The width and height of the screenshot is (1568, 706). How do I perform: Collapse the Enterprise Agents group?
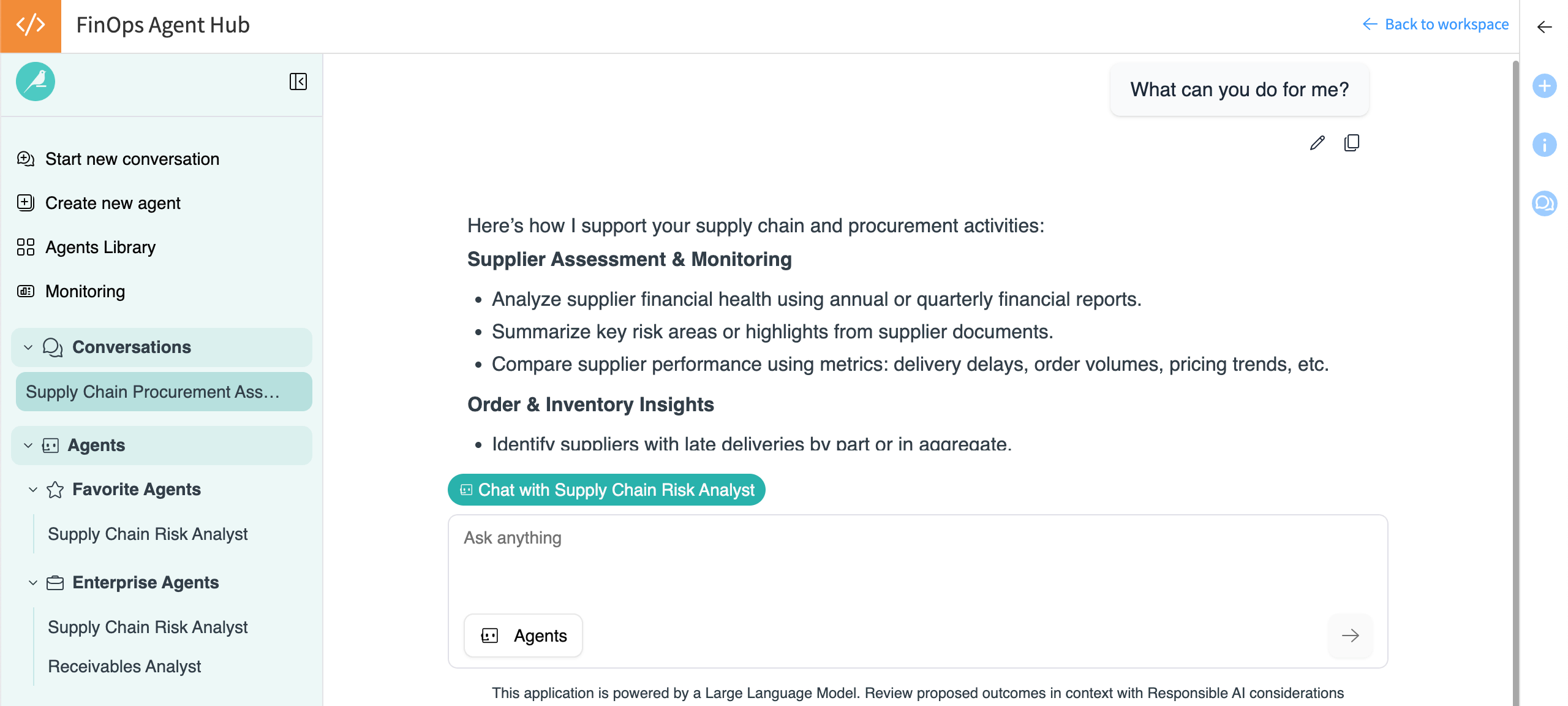point(32,583)
